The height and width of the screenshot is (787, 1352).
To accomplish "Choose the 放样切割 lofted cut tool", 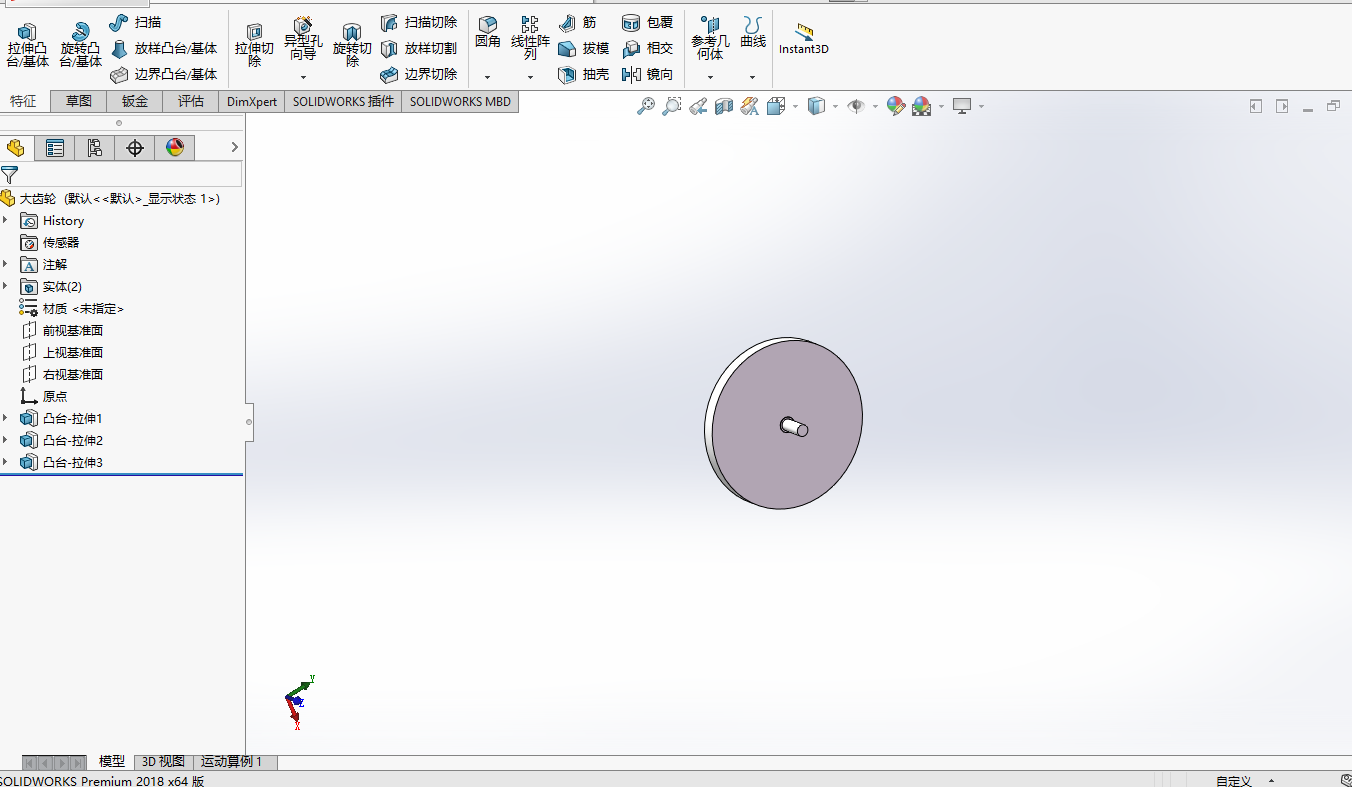I will coord(419,48).
